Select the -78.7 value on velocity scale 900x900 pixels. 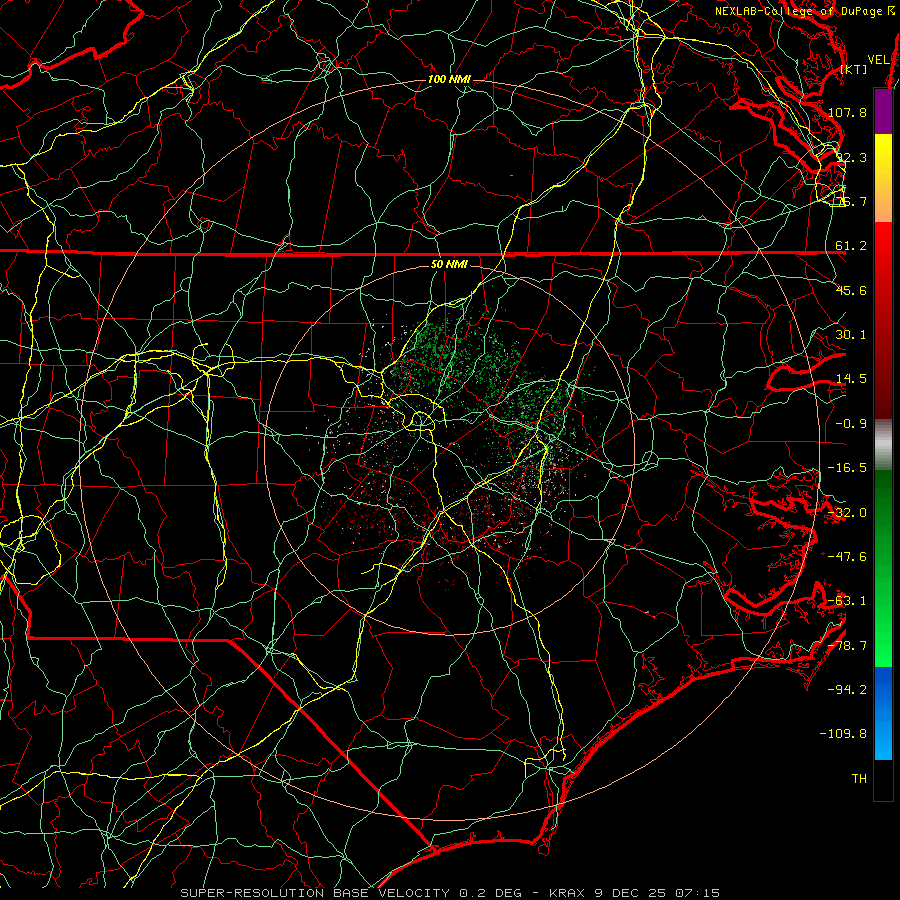[847, 646]
